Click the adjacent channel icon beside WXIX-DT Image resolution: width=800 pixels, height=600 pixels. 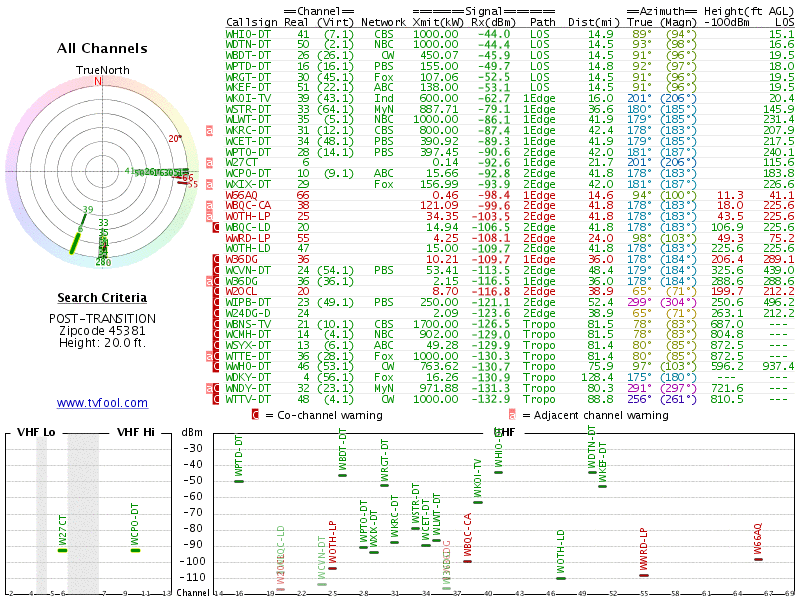209,184
